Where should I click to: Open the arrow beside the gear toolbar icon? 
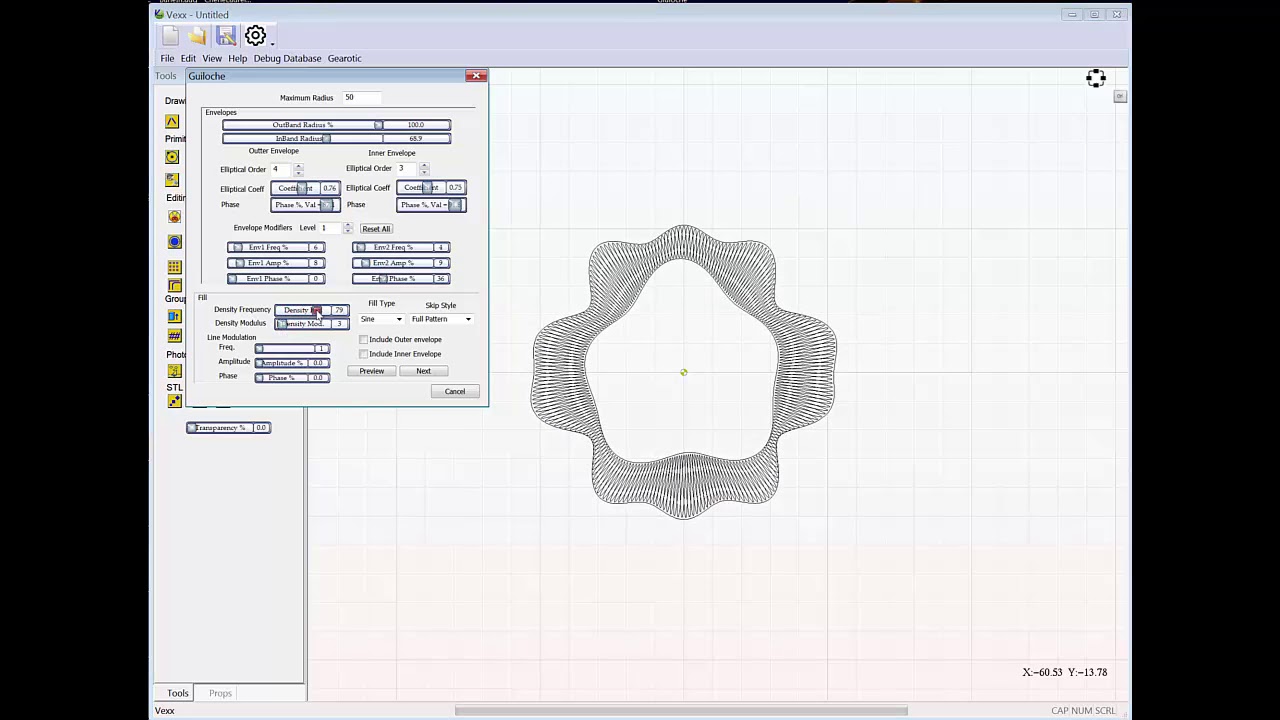coord(272,43)
